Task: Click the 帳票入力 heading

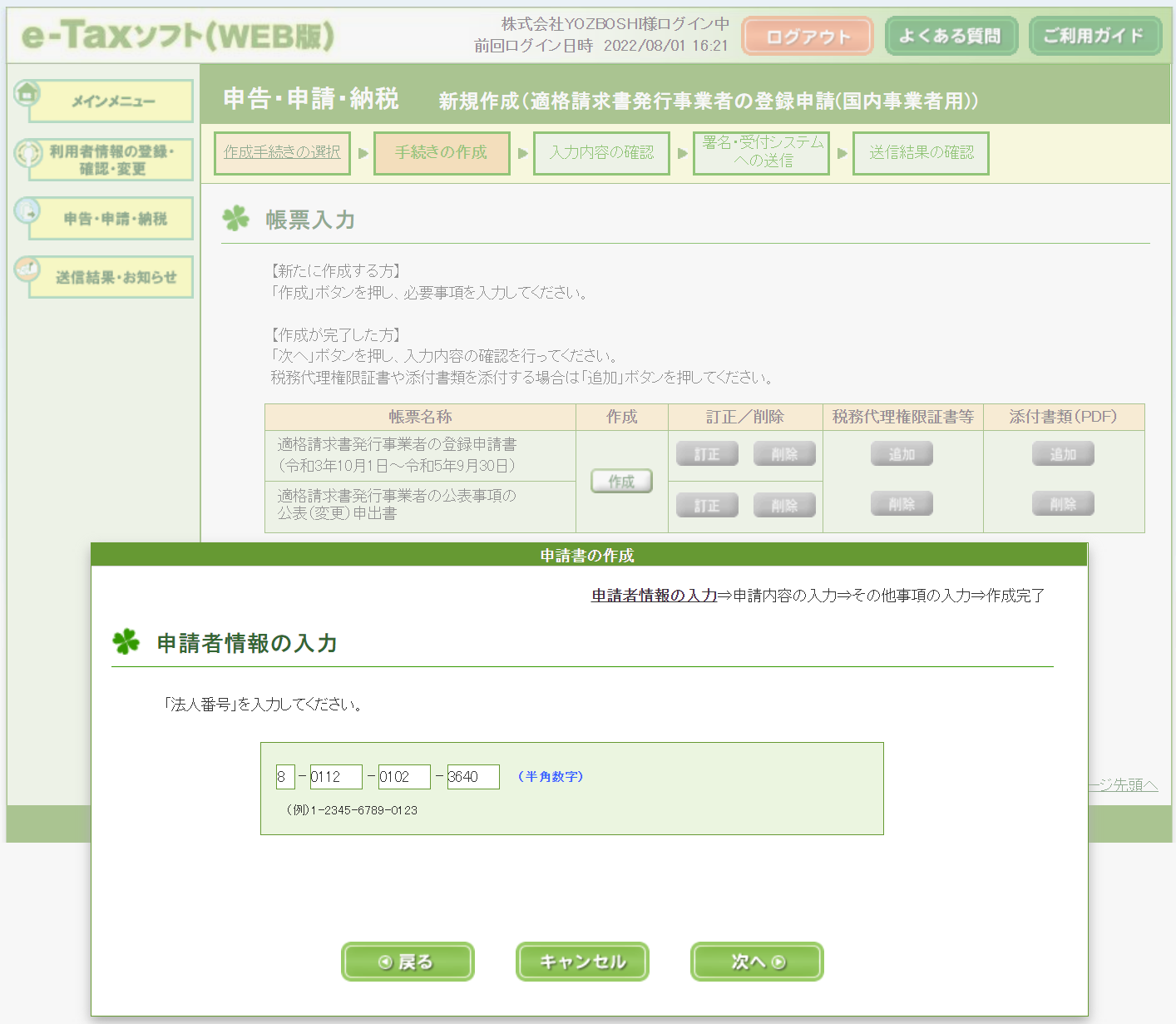Action: click(310, 220)
